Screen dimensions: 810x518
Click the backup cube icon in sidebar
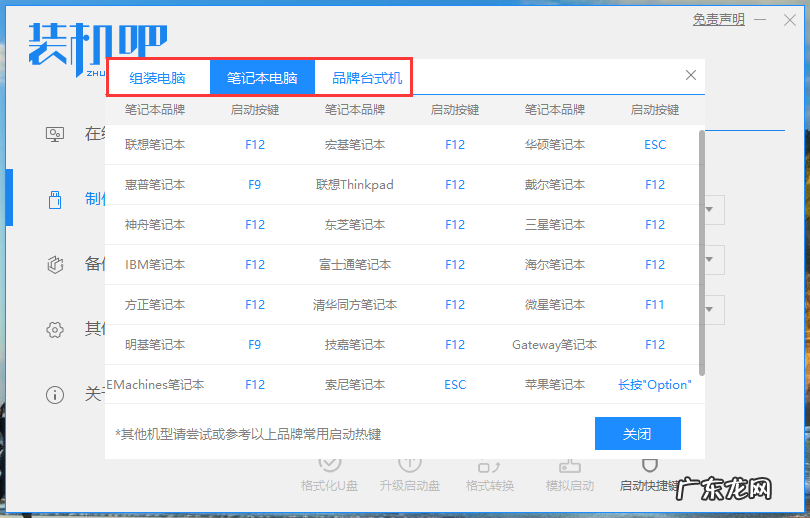[55, 264]
